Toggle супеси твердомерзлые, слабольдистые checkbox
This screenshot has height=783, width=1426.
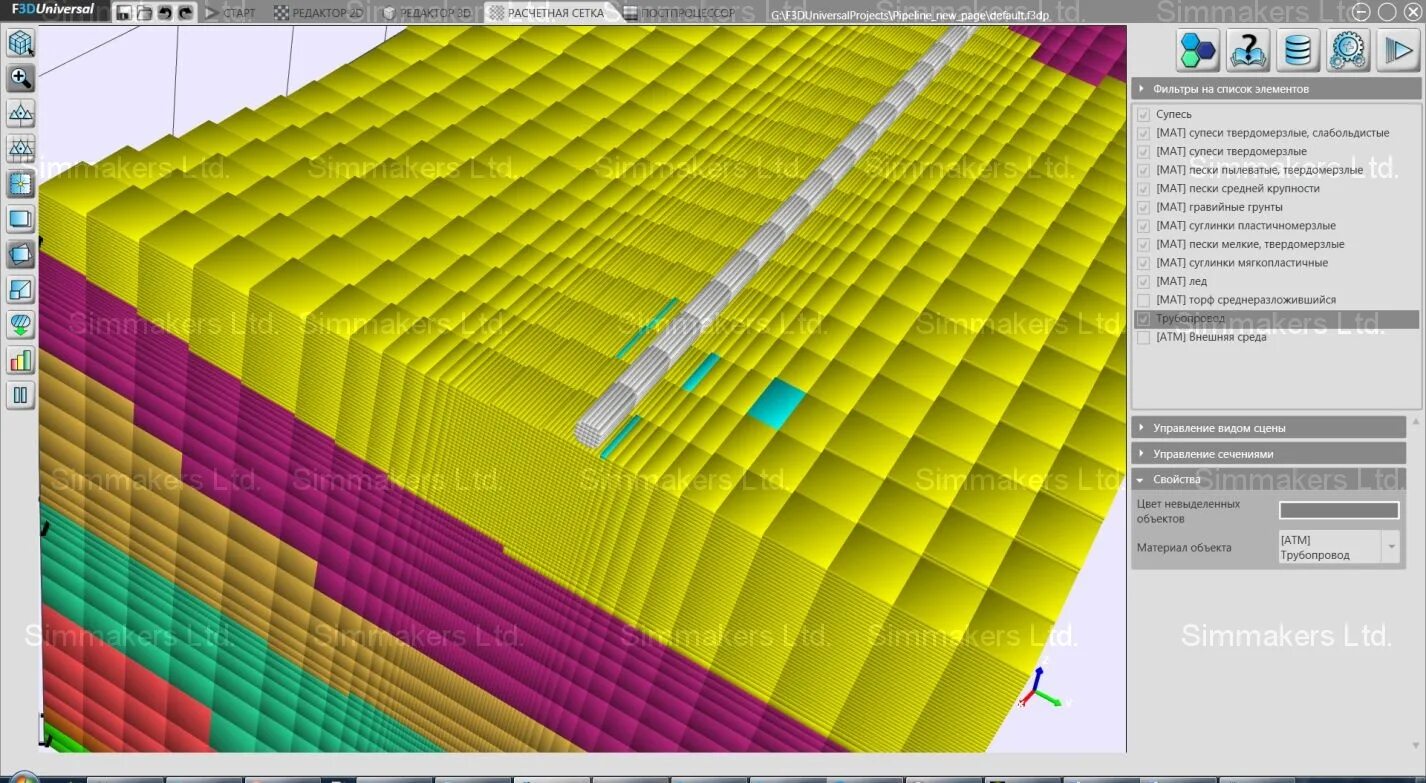click(1143, 133)
